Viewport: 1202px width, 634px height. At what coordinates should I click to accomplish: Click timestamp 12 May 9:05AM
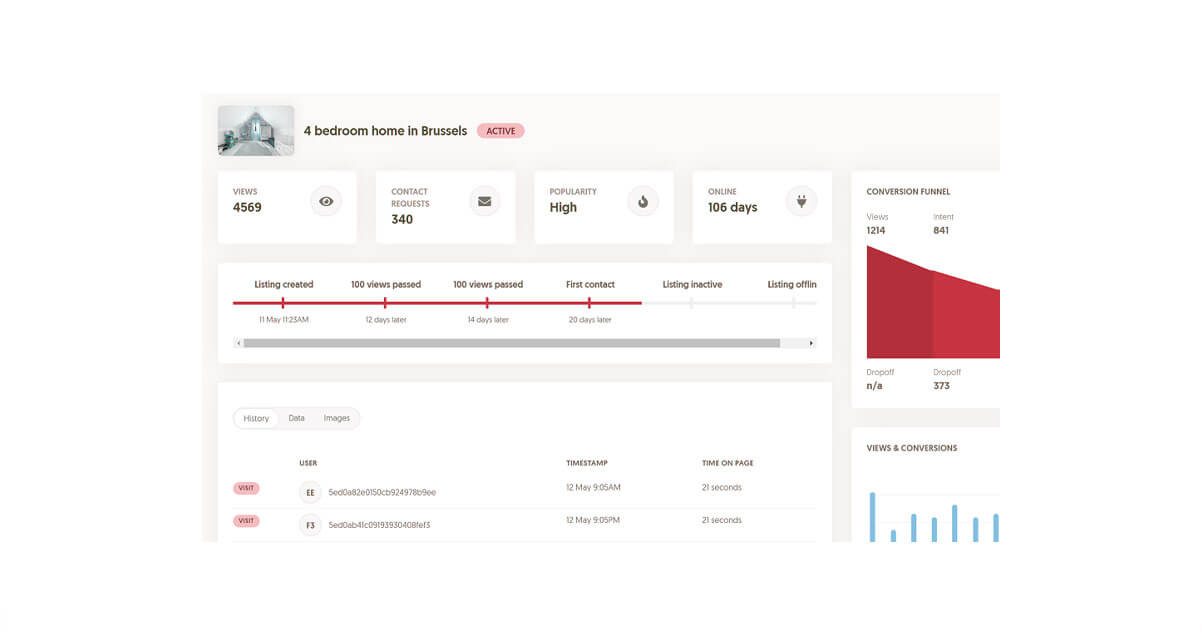(x=593, y=488)
